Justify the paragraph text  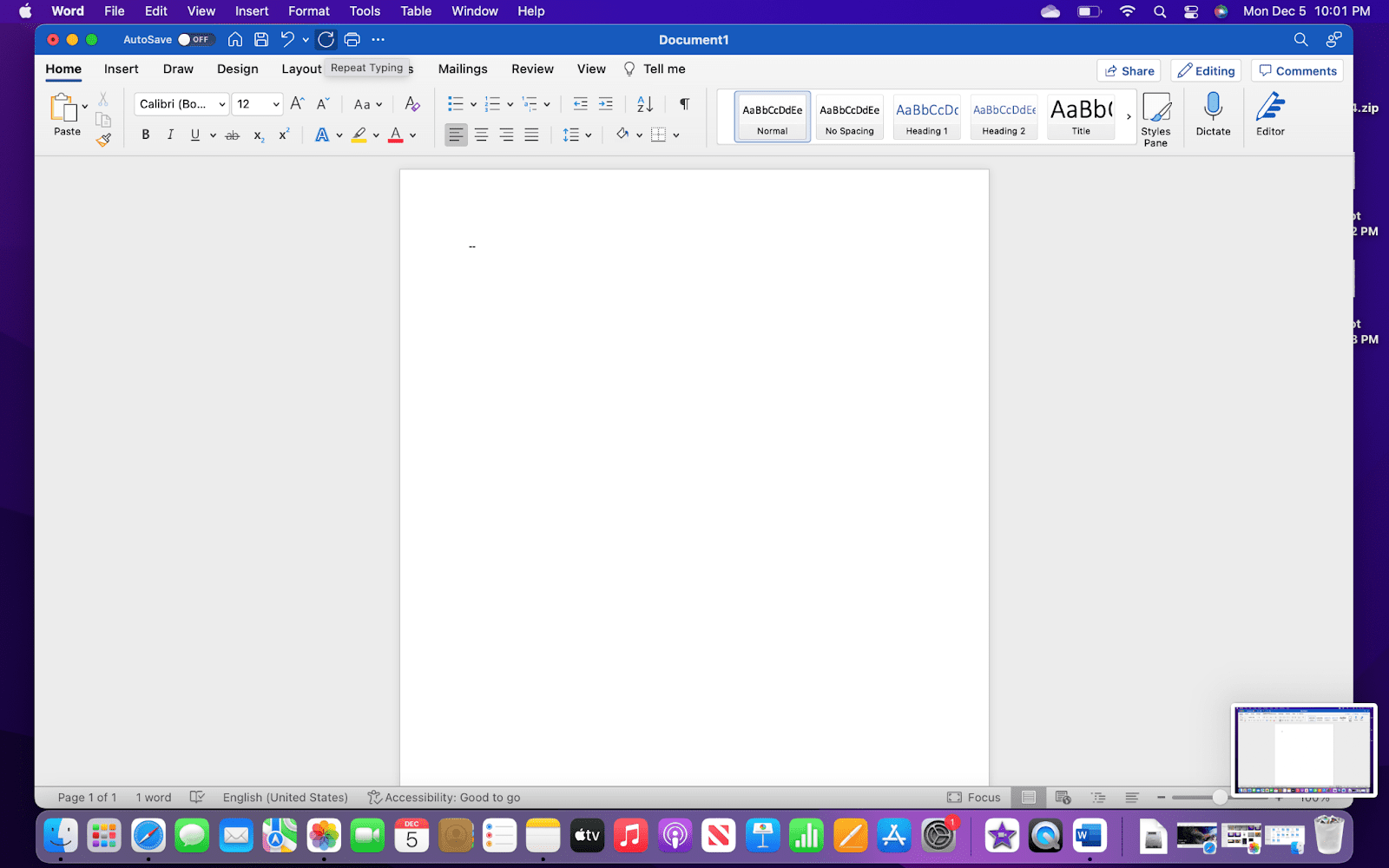531,135
